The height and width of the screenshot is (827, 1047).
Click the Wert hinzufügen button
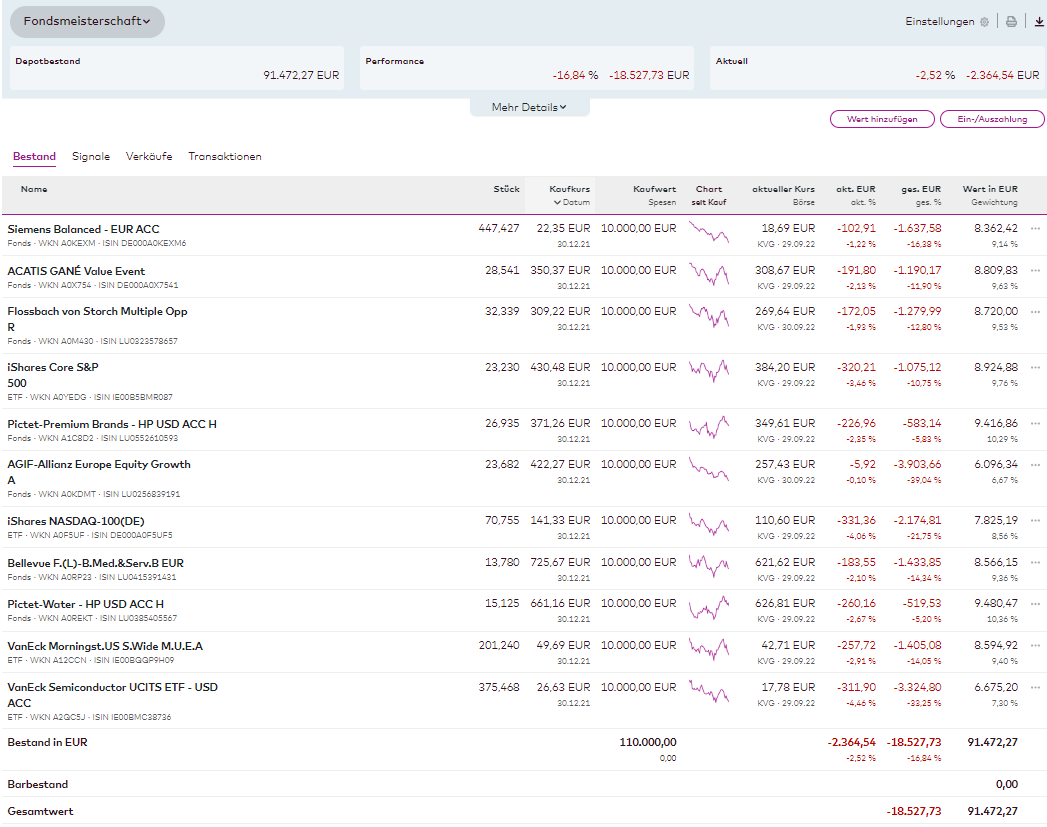[x=881, y=119]
